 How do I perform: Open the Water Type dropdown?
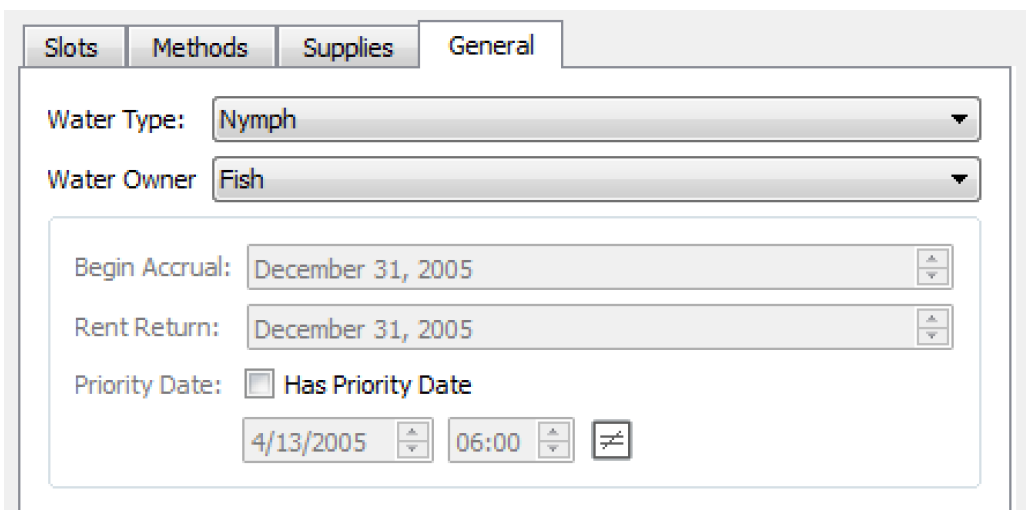click(x=596, y=121)
